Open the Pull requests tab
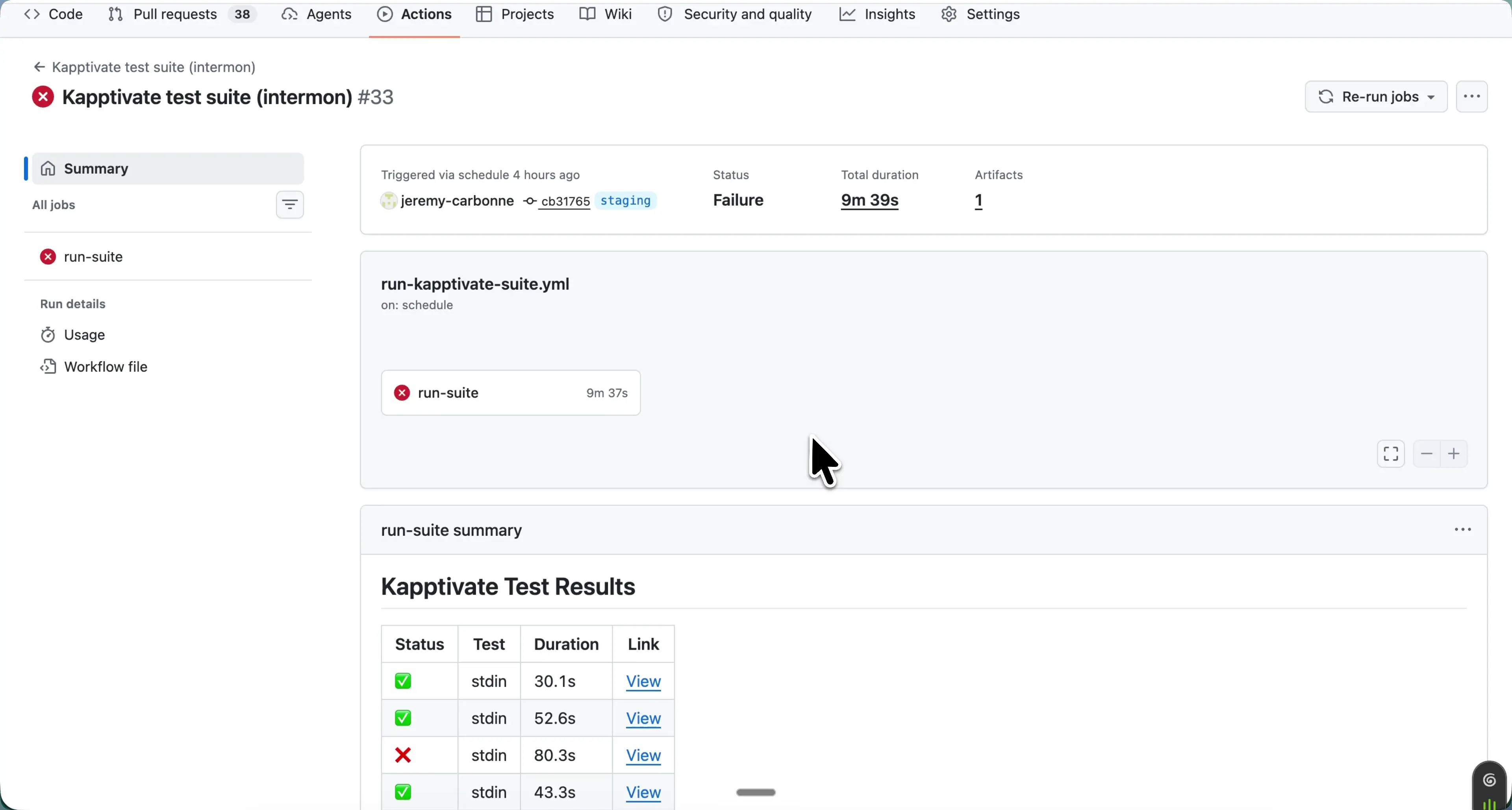The image size is (1512, 810). (182, 15)
